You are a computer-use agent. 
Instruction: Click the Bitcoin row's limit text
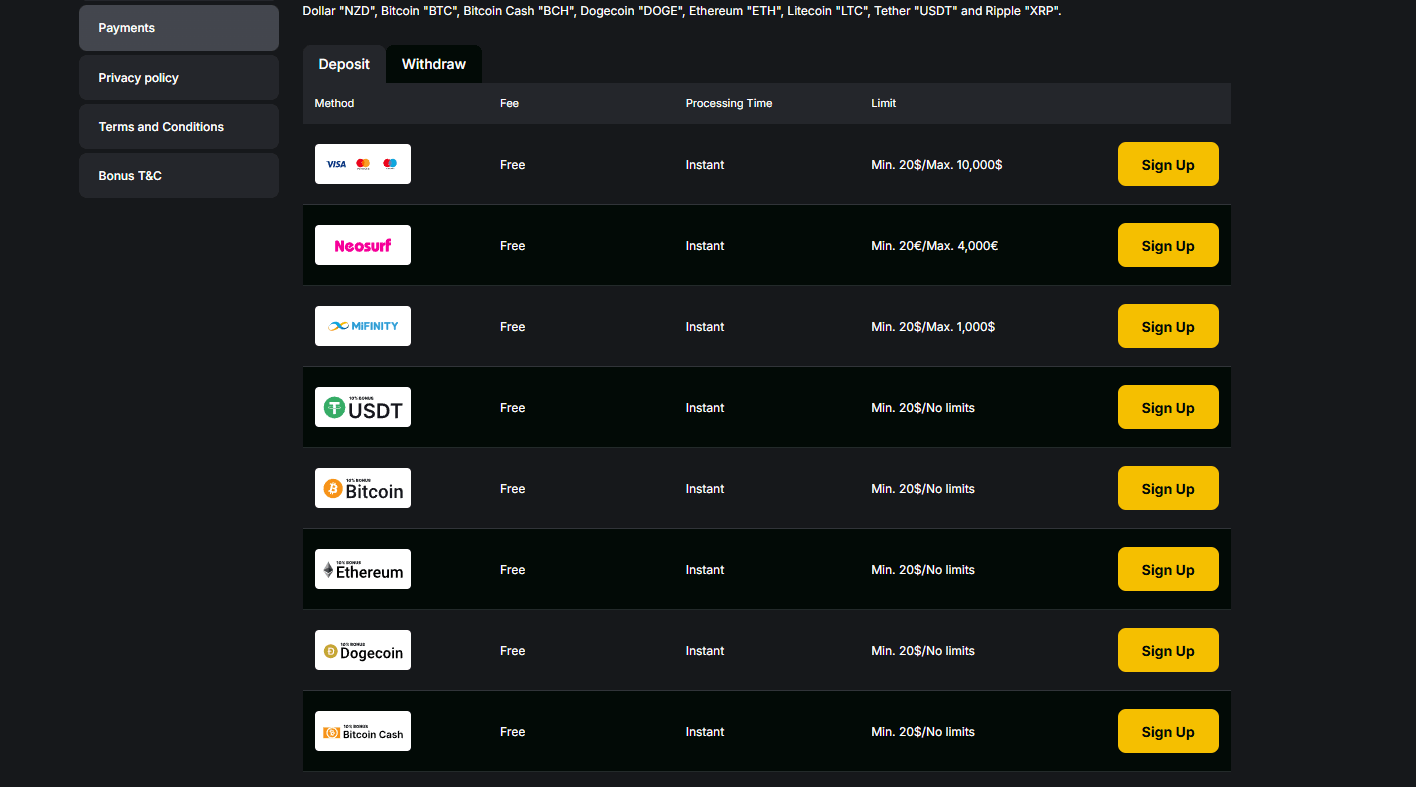click(x=923, y=489)
